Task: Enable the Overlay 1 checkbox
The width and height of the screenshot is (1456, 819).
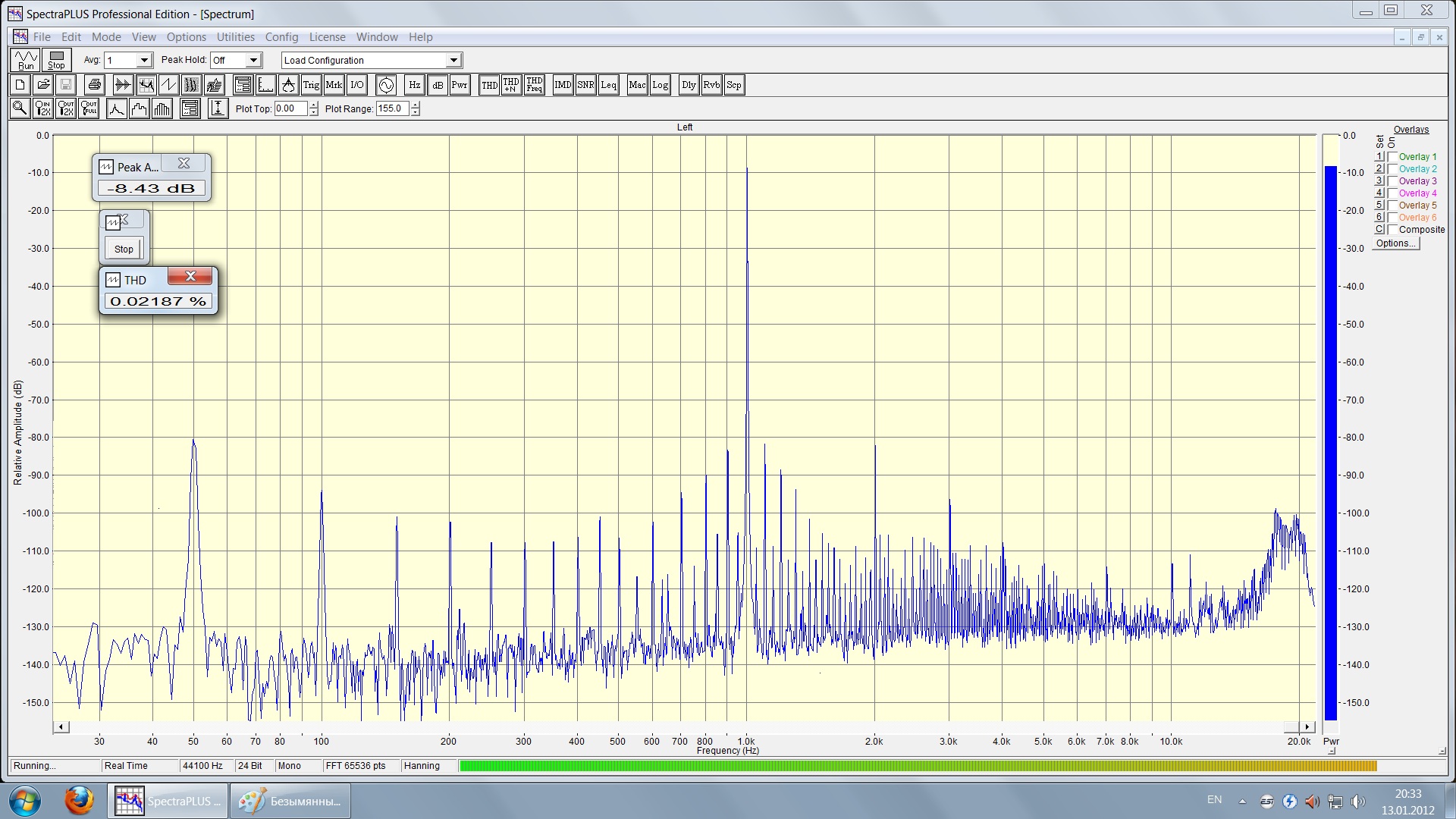Action: coord(1392,157)
